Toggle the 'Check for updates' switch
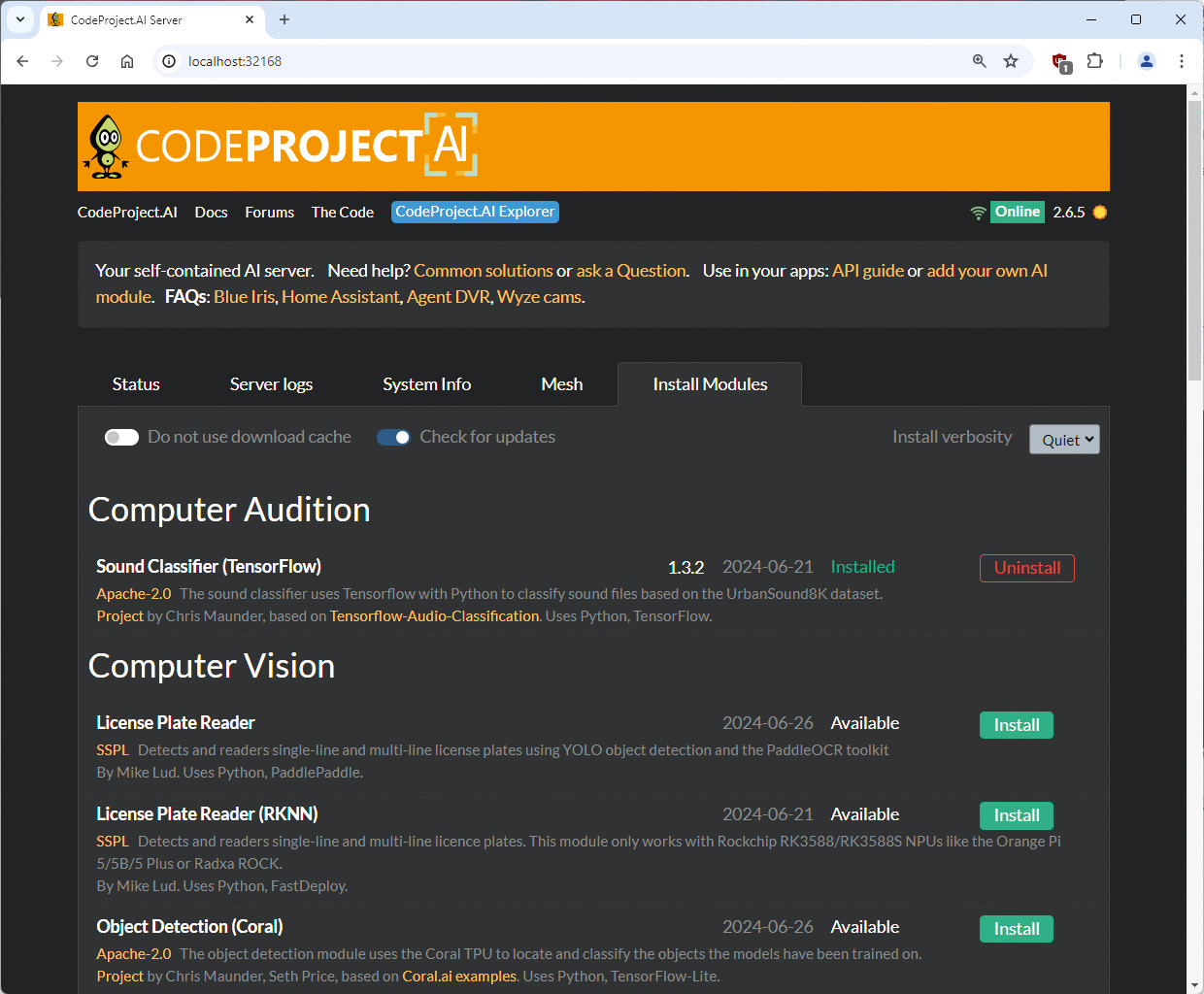Screen dimensions: 1204x994 (393, 438)
